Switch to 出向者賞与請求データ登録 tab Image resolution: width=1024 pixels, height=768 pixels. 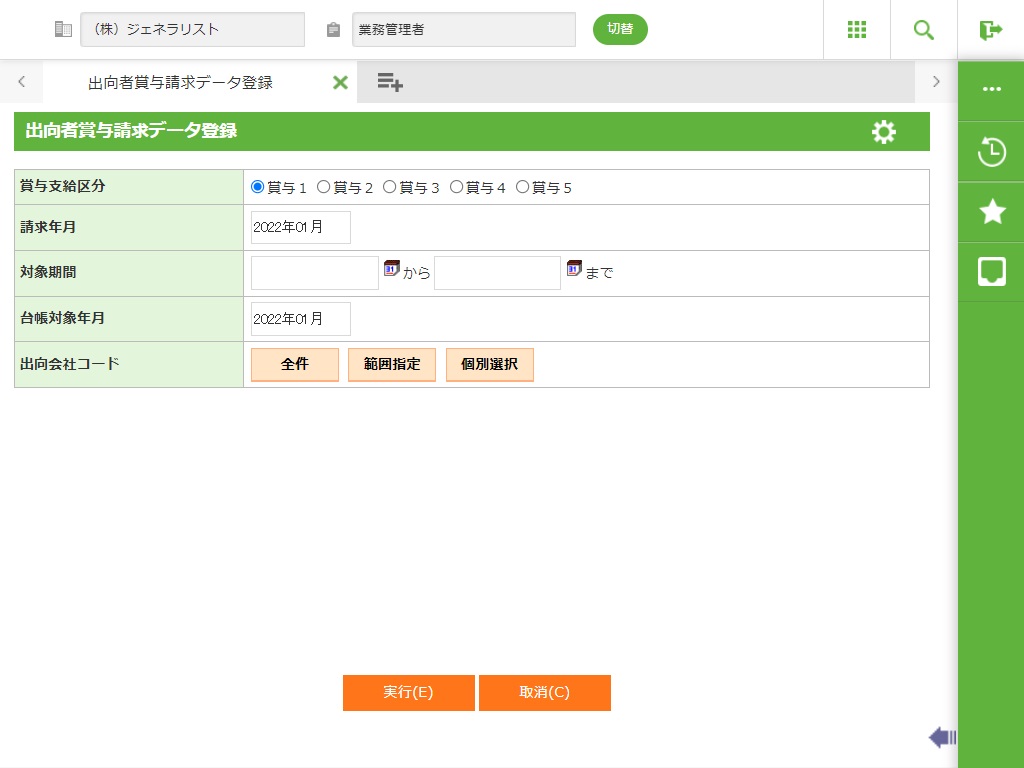(x=180, y=83)
